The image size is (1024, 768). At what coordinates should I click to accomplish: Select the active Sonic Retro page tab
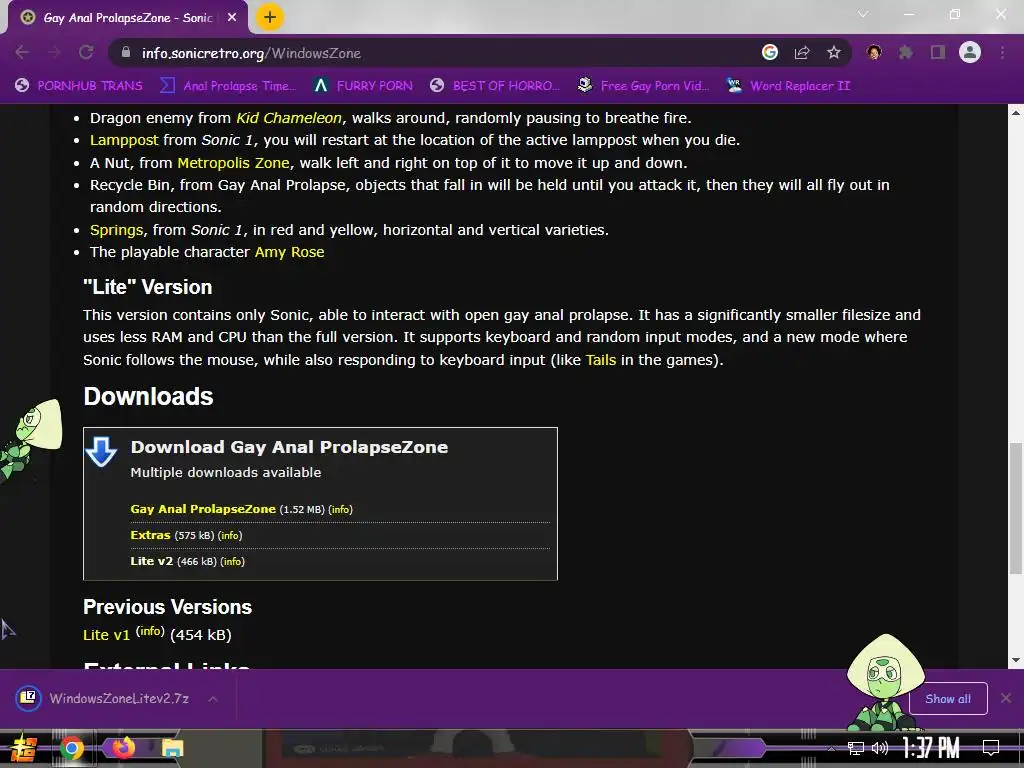pyautogui.click(x=127, y=18)
